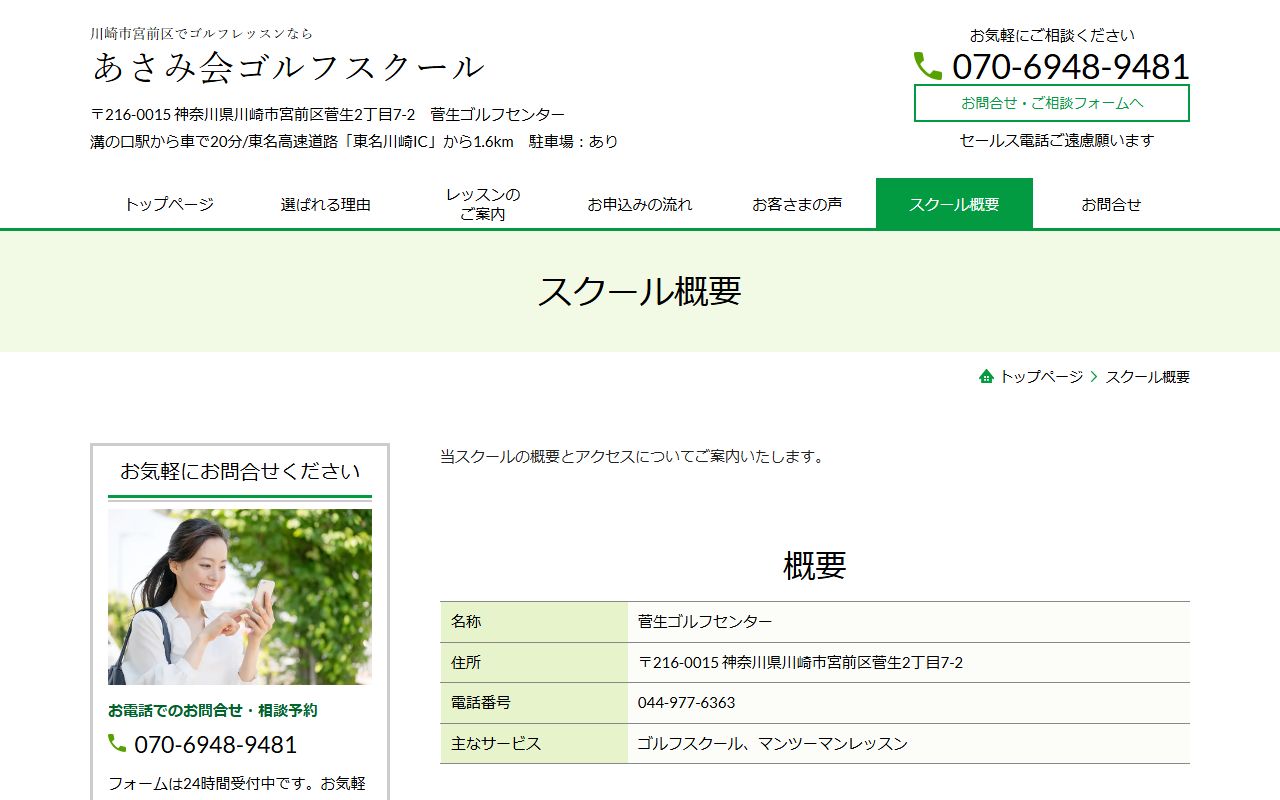Click ゴルフスクール、マンツーマンレッスン services cell
The width and height of the screenshot is (1280, 800).
pyautogui.click(x=909, y=744)
